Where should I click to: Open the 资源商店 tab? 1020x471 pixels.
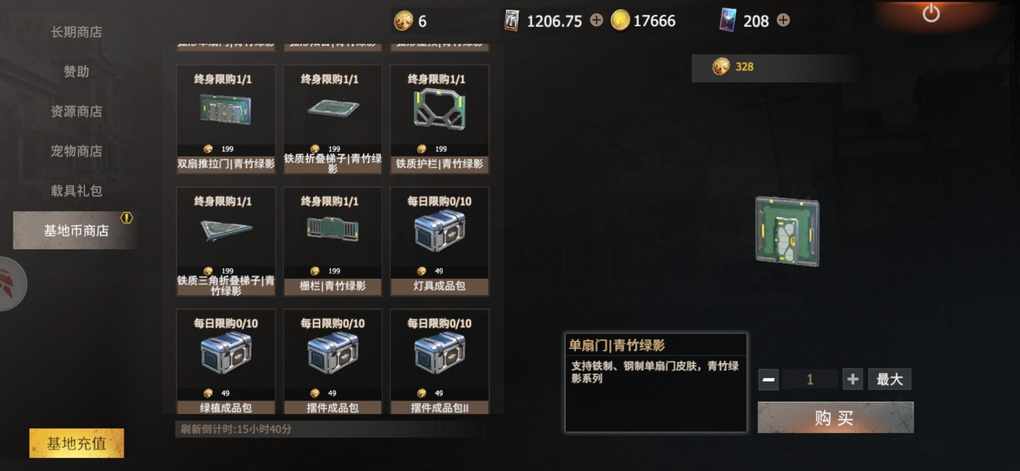click(76, 111)
